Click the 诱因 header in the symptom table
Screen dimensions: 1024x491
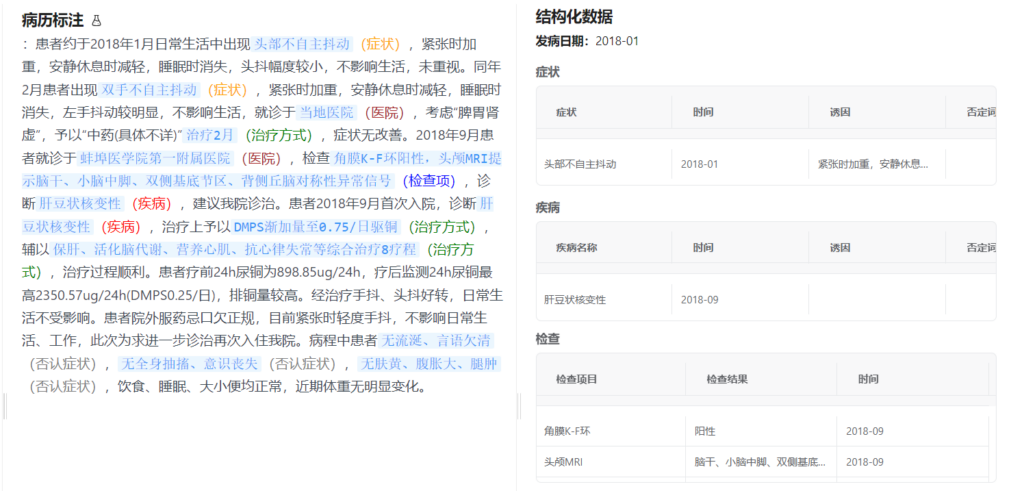(838, 111)
